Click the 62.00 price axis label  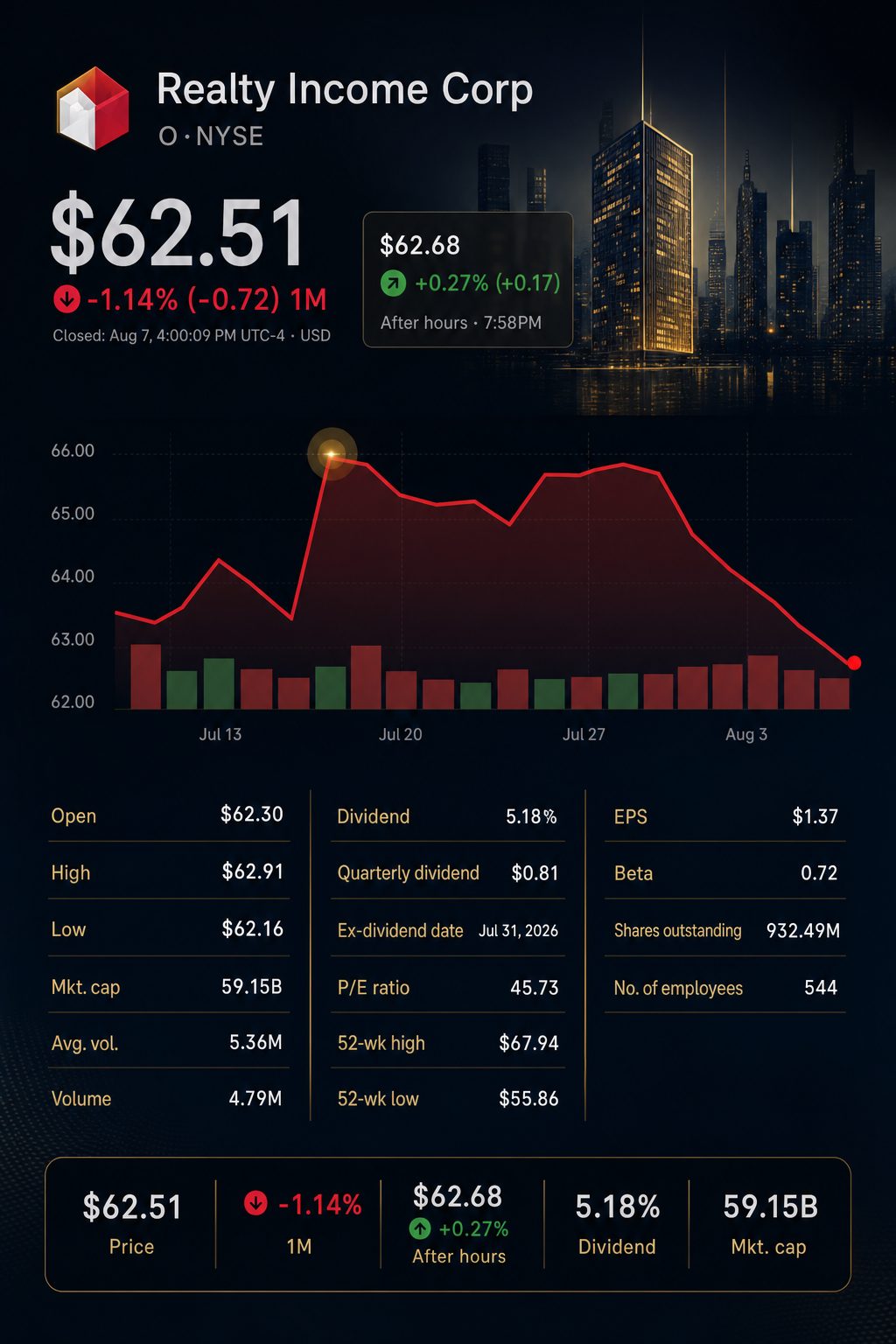(73, 702)
